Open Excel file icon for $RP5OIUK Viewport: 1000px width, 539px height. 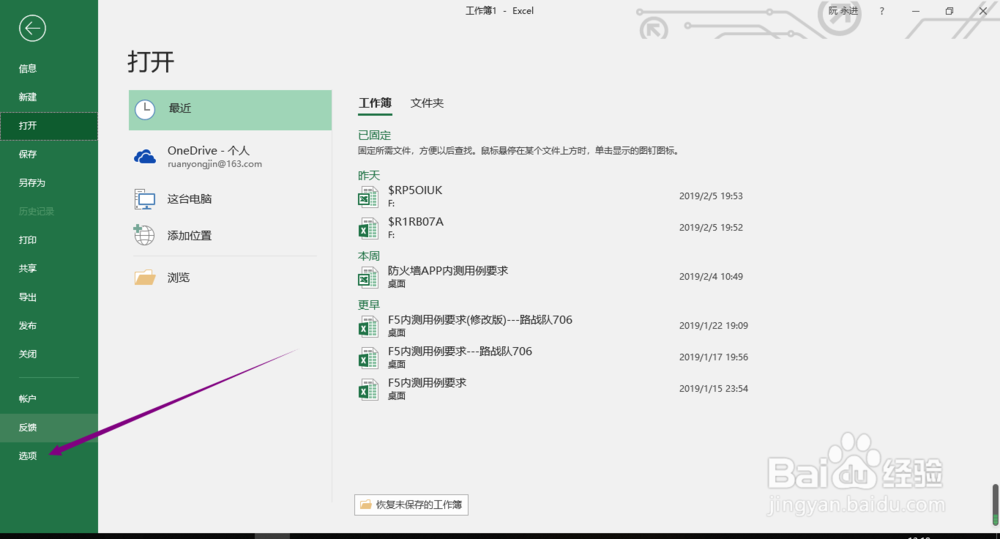coord(368,196)
